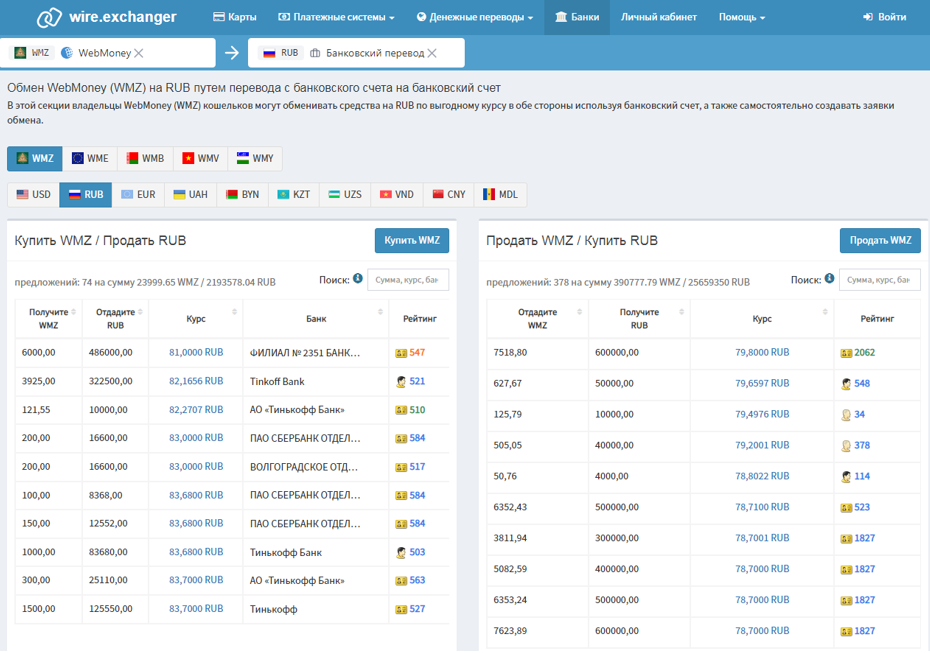Screen dimensions: 930x653
Task: Select the WMY currency tab
Action: click(255, 158)
